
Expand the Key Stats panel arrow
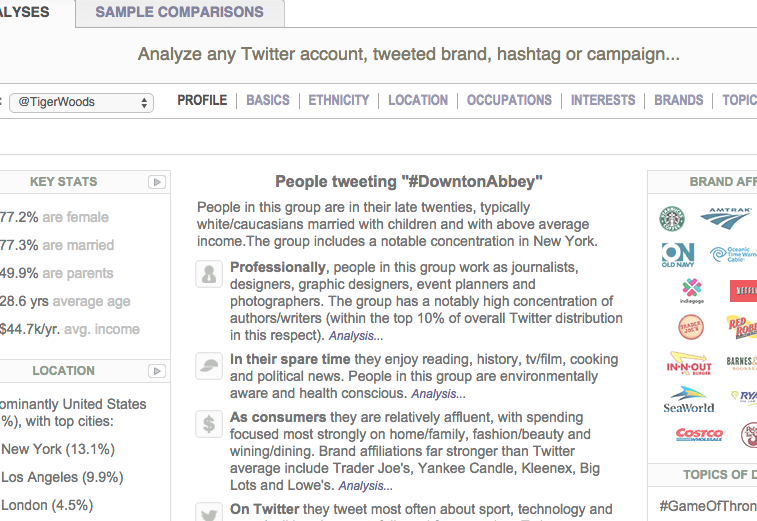coord(156,182)
